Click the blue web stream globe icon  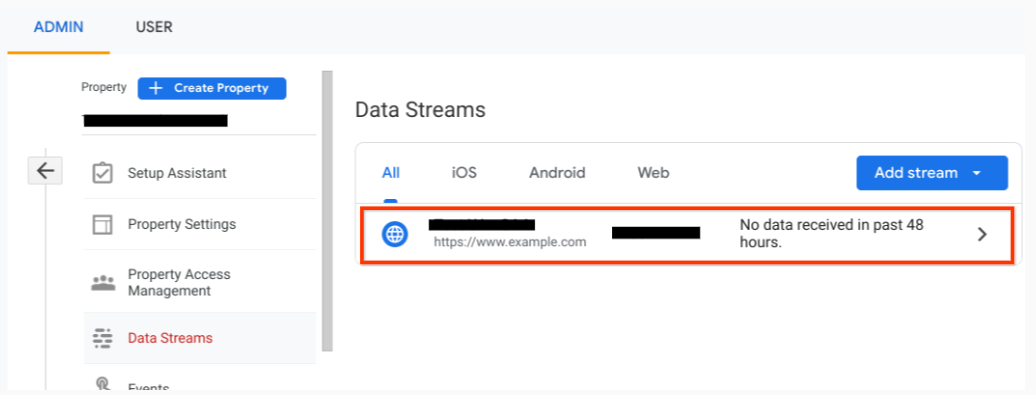click(x=395, y=234)
